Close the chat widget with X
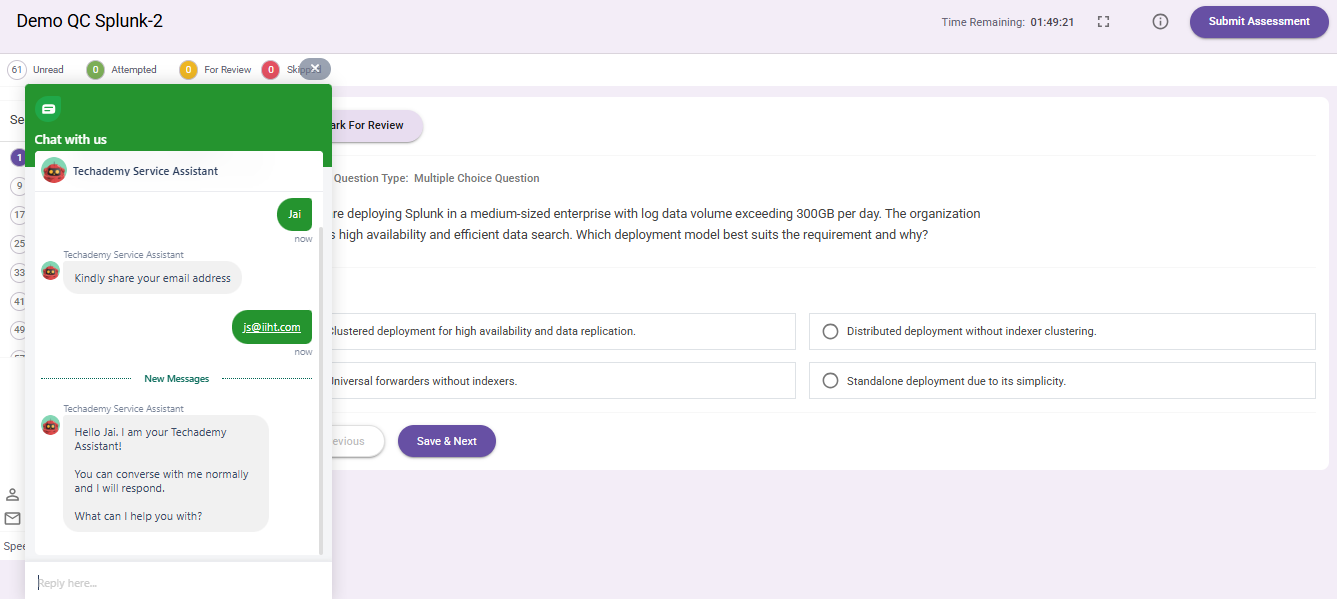This screenshot has width=1337, height=599. coord(315,68)
